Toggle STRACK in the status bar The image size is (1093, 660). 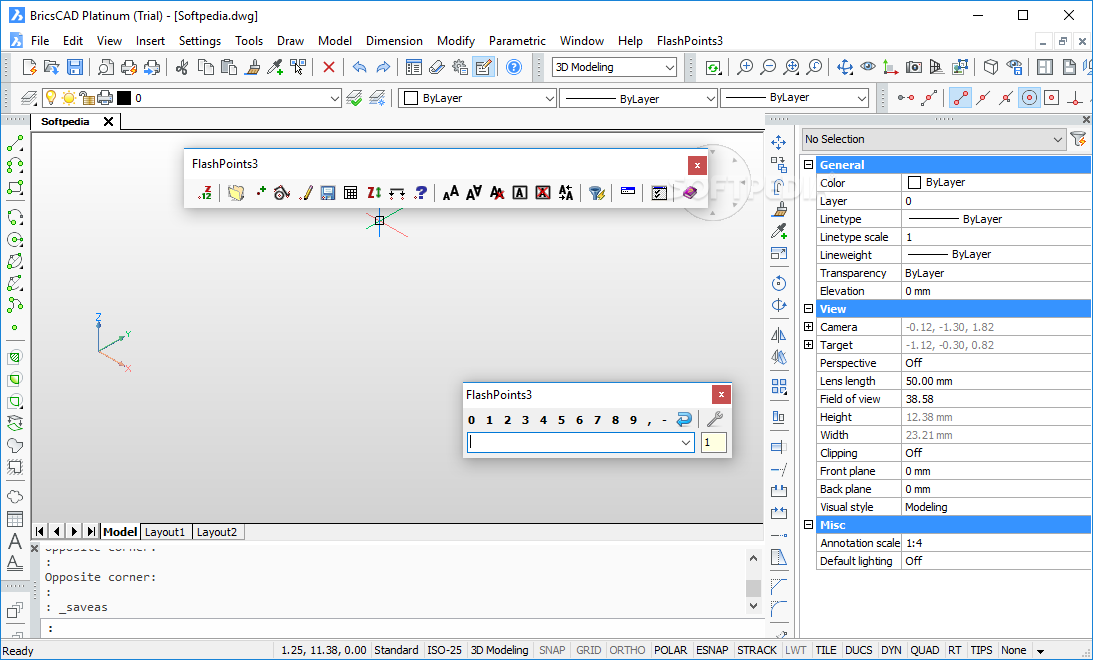[x=757, y=650]
